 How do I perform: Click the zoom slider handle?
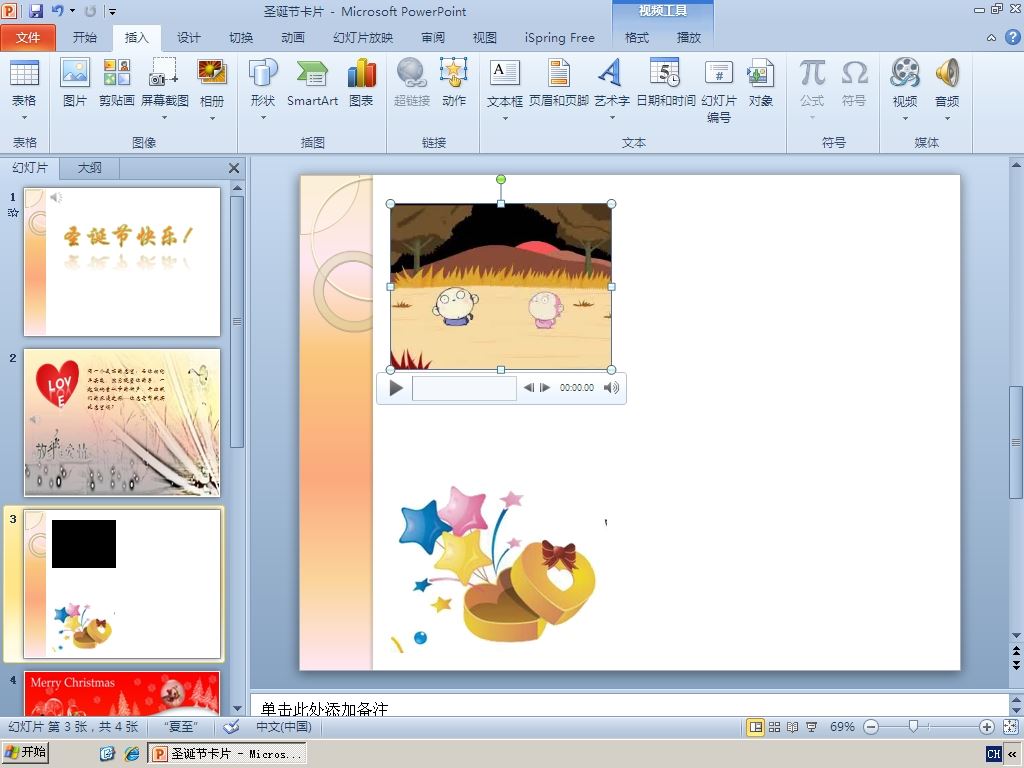tap(914, 726)
